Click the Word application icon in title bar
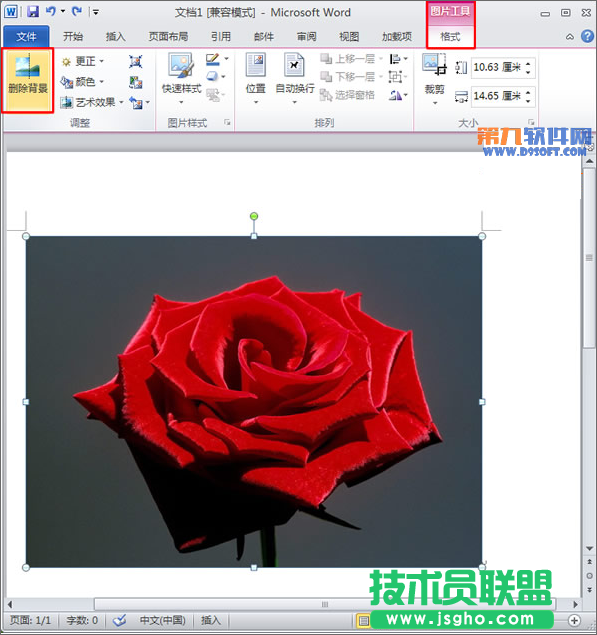This screenshot has width=597, height=635. coord(11,12)
